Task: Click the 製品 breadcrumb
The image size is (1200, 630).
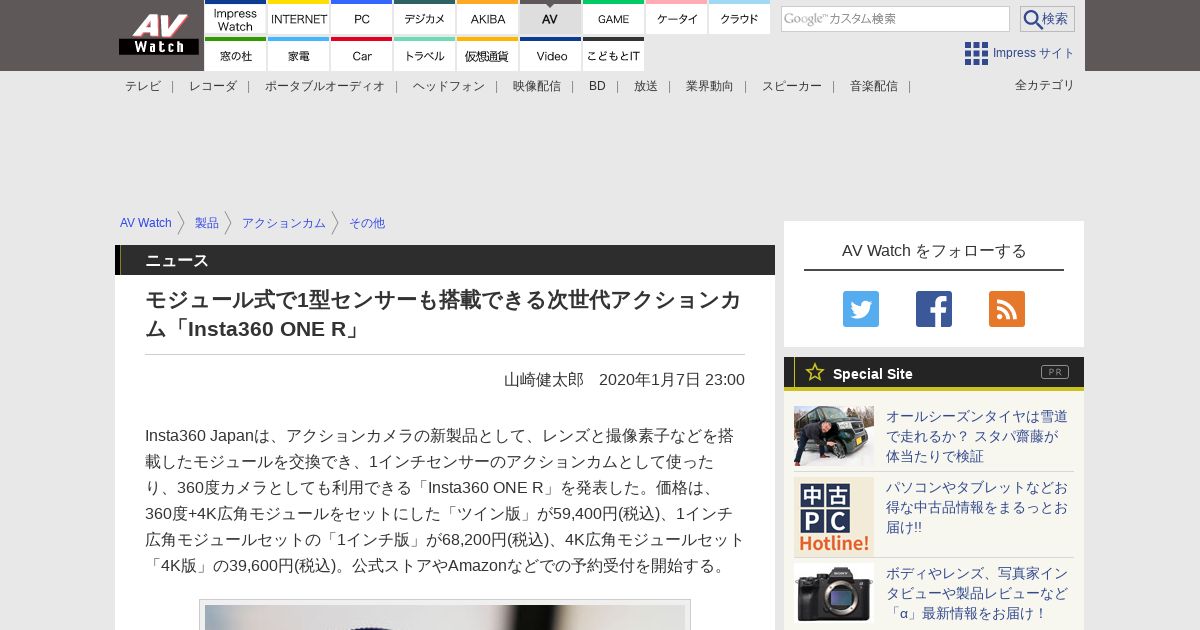Action: point(207,223)
